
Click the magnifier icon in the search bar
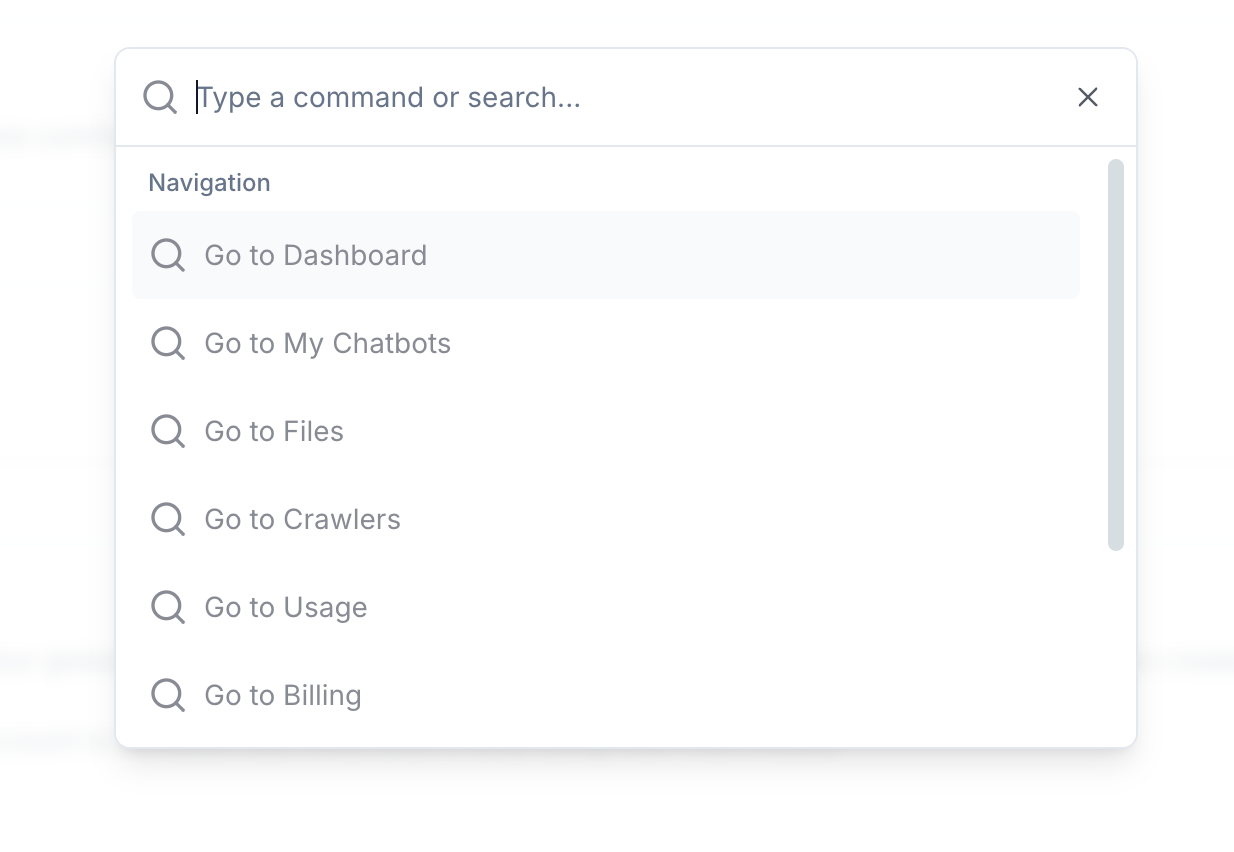[x=160, y=97]
